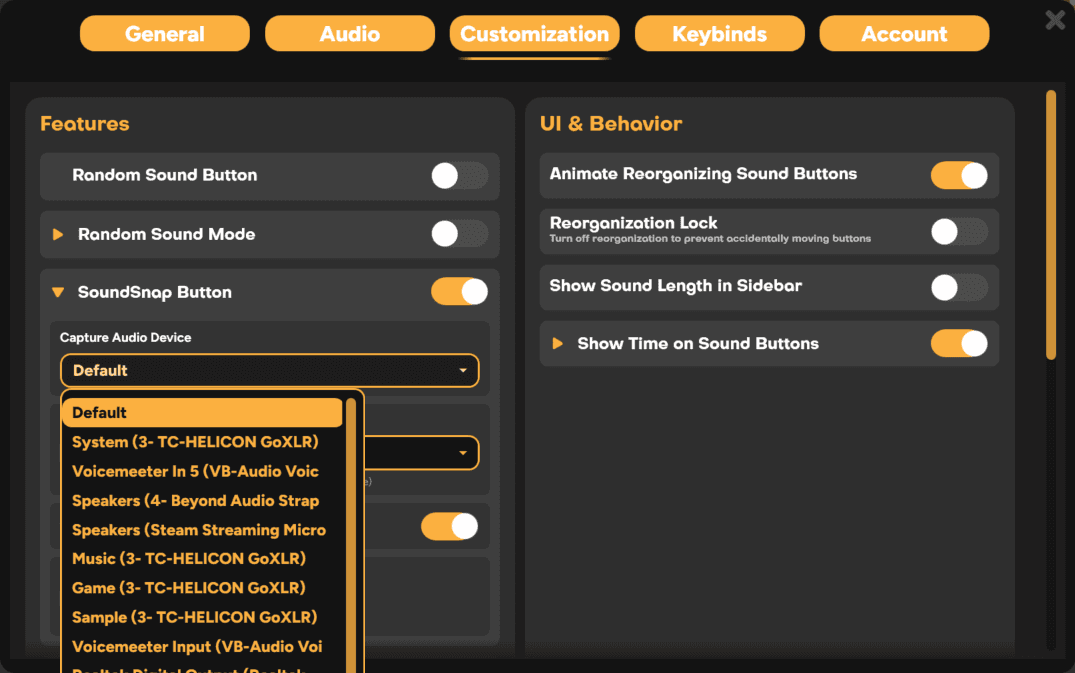The height and width of the screenshot is (673, 1075).
Task: Switch to the Keybinds tab
Action: pyautogui.click(x=719, y=33)
